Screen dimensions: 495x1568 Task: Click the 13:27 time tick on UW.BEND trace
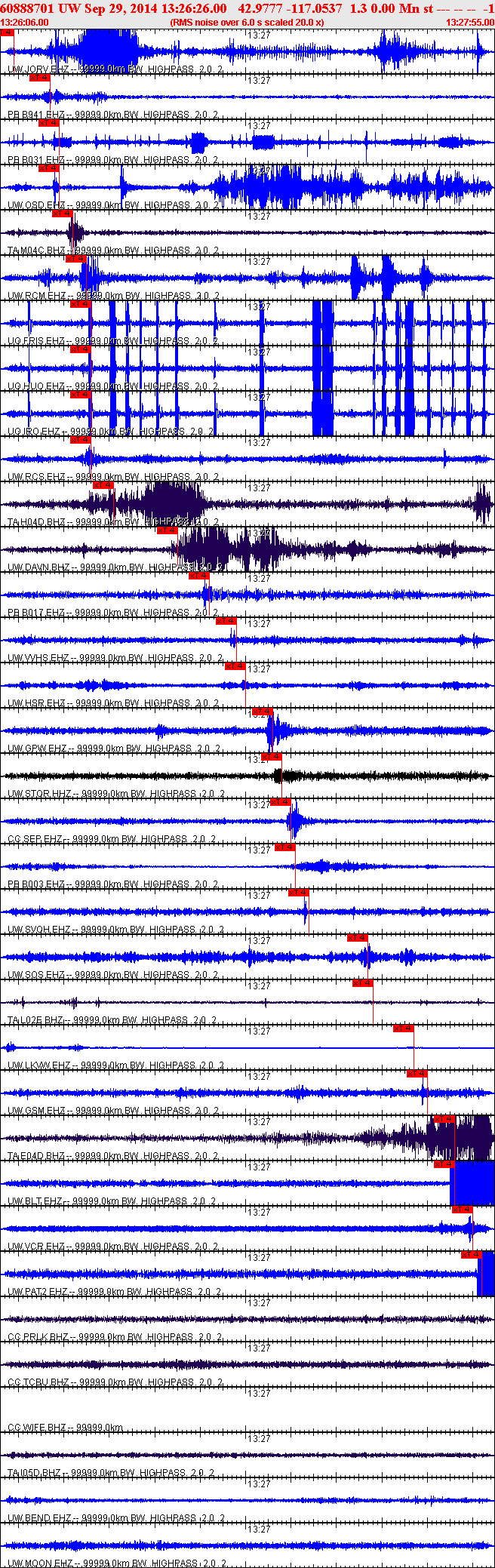260,1484
